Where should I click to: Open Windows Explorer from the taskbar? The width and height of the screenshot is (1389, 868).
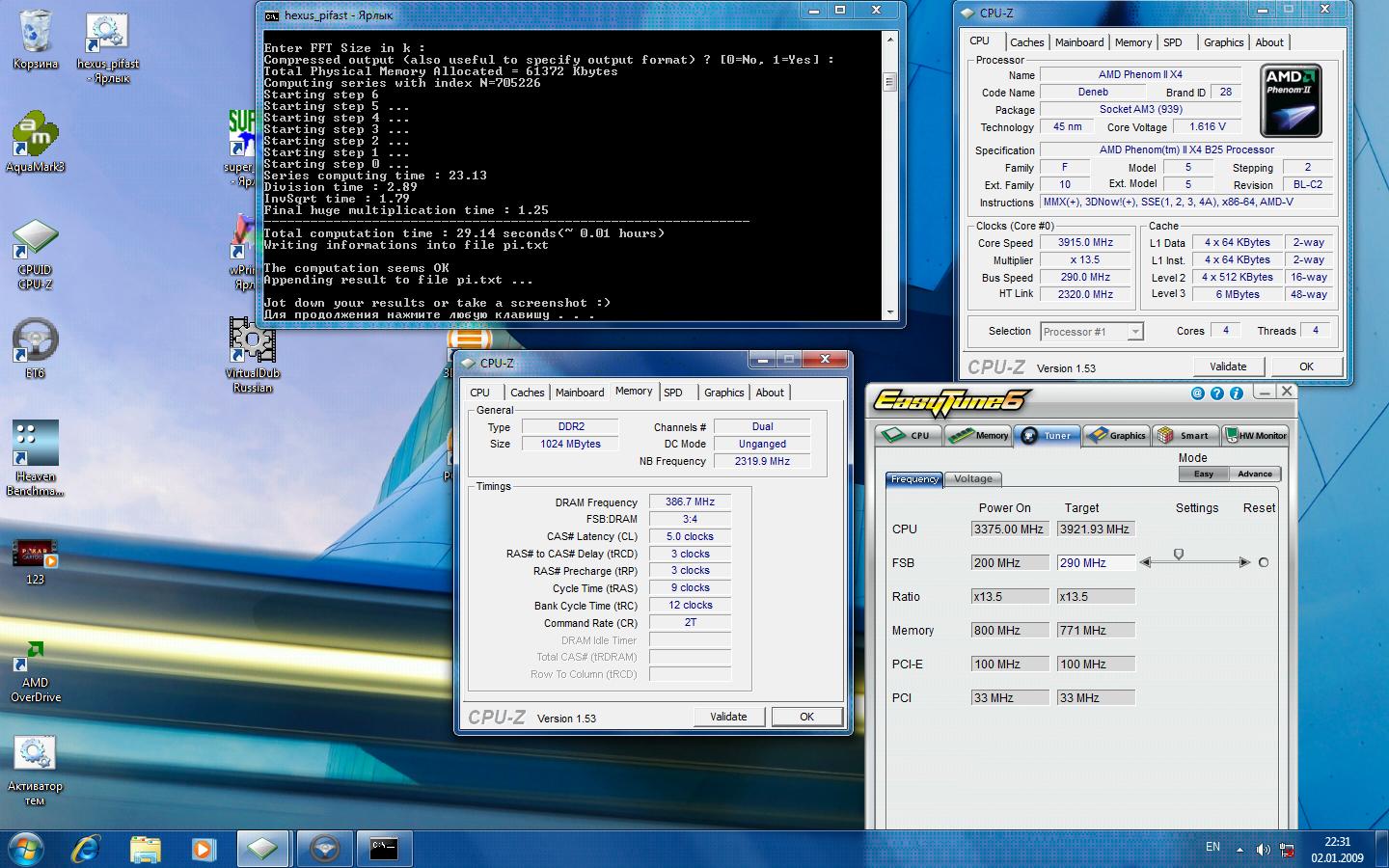pos(145,849)
